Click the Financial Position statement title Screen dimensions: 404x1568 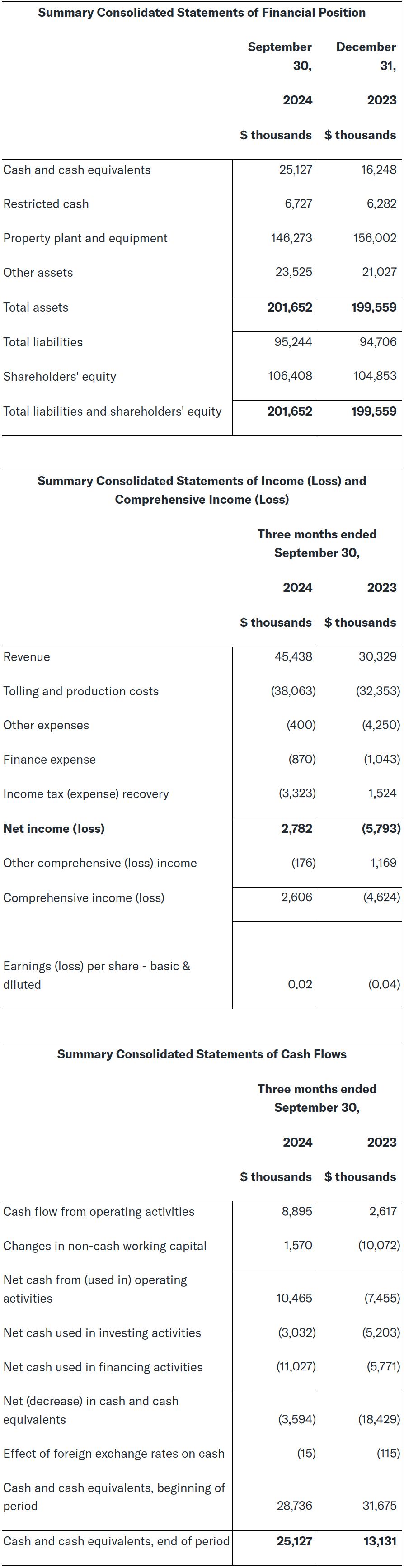(202, 13)
